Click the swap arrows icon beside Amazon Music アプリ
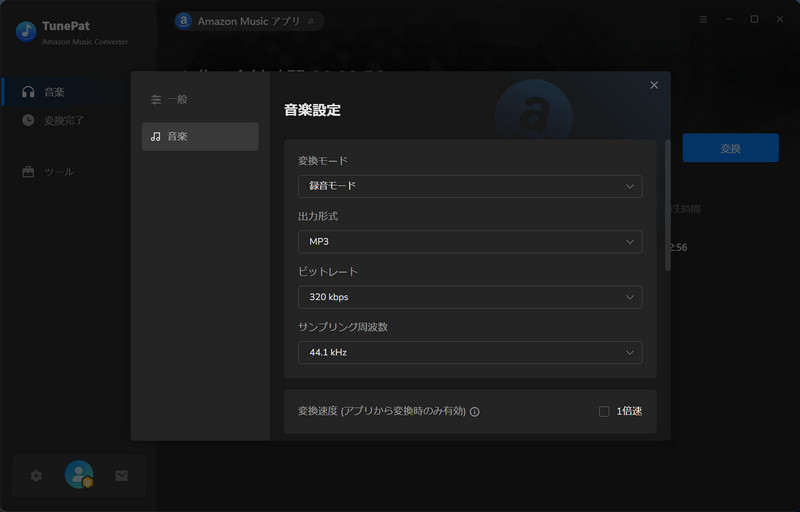The width and height of the screenshot is (800, 512). [311, 21]
